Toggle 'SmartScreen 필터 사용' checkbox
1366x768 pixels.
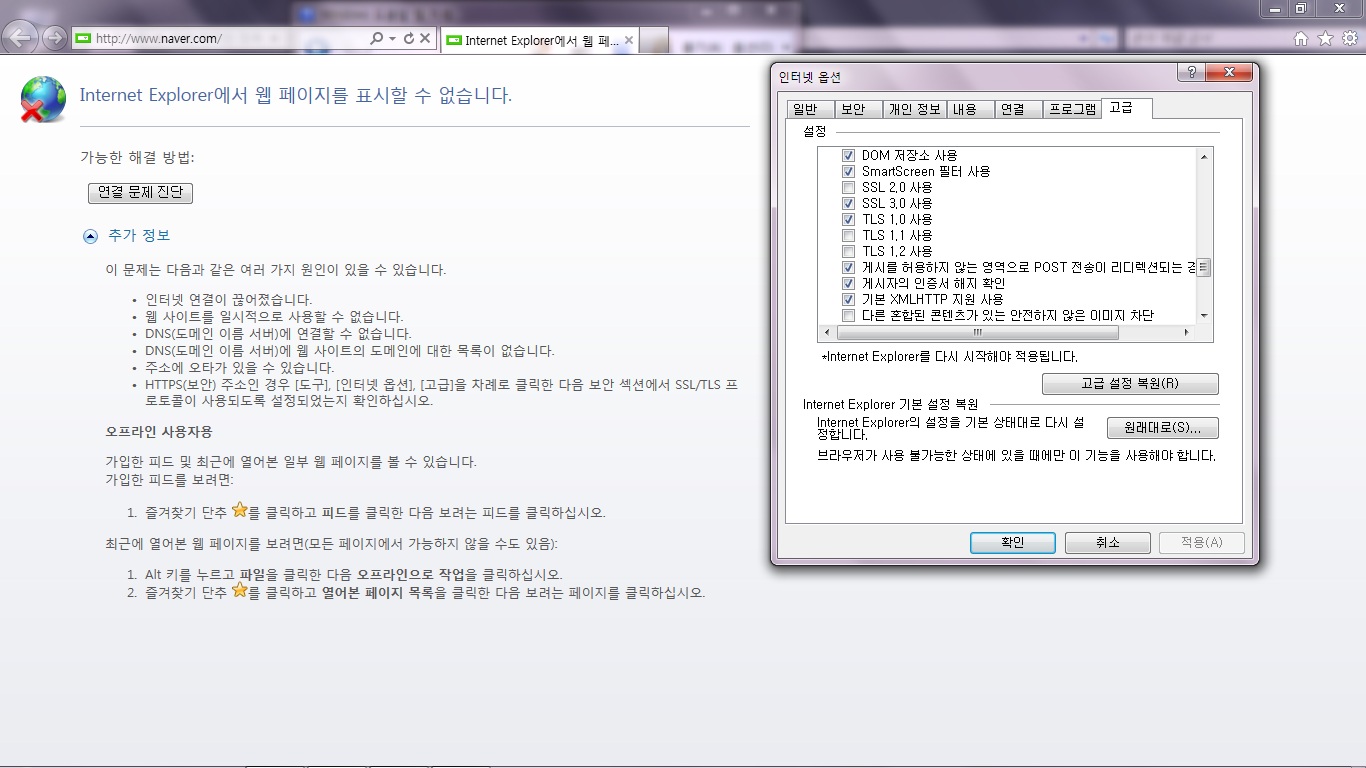coord(849,172)
